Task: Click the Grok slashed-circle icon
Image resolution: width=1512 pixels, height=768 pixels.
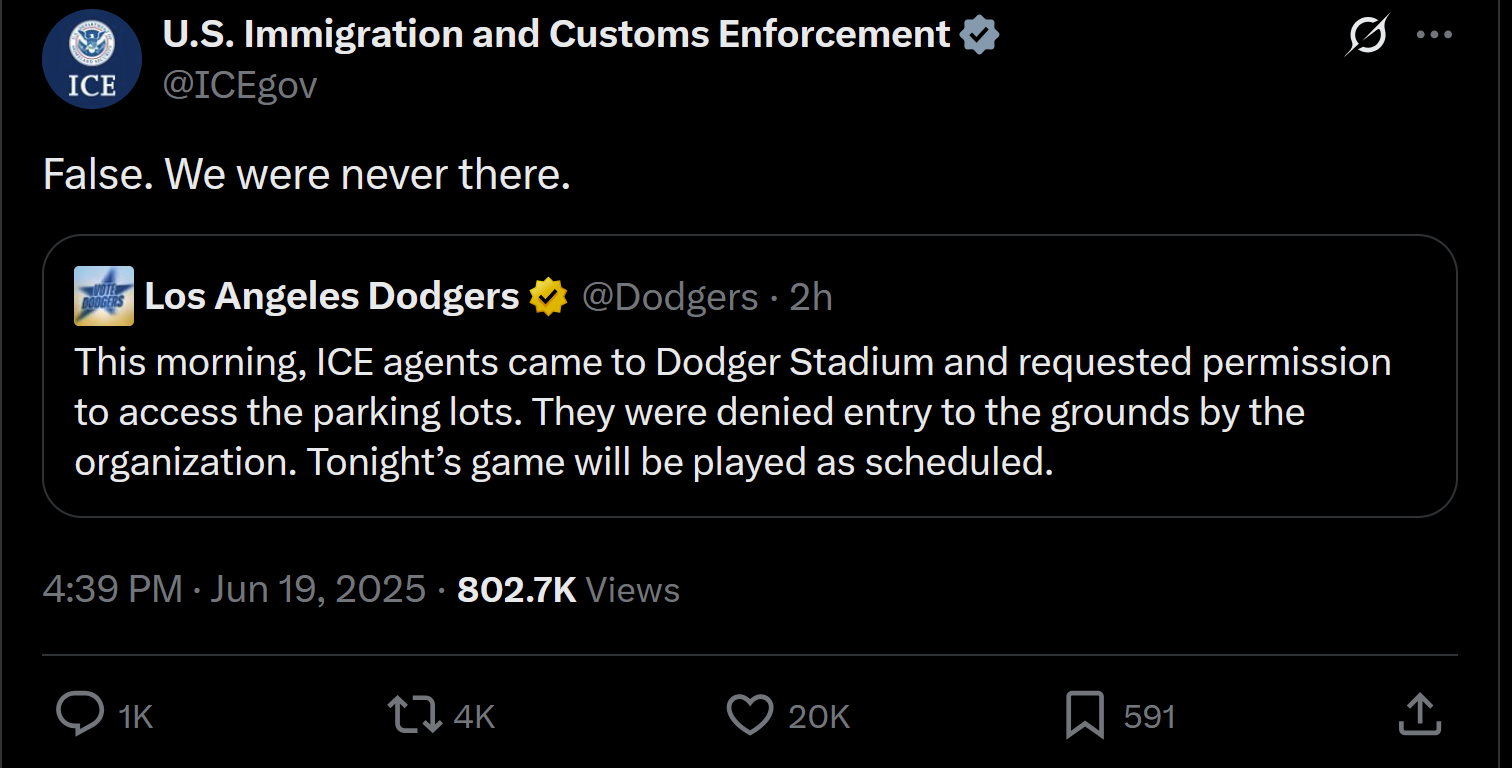Action: 1367,36
